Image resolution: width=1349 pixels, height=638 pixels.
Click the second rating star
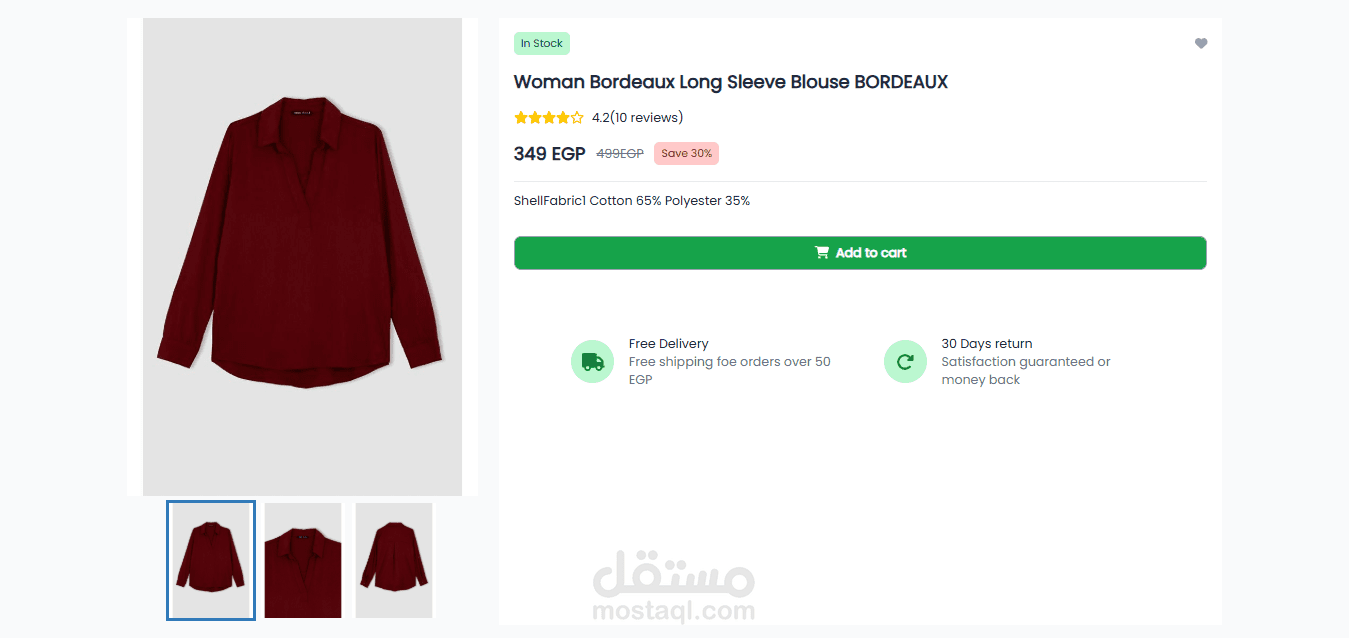coord(535,118)
